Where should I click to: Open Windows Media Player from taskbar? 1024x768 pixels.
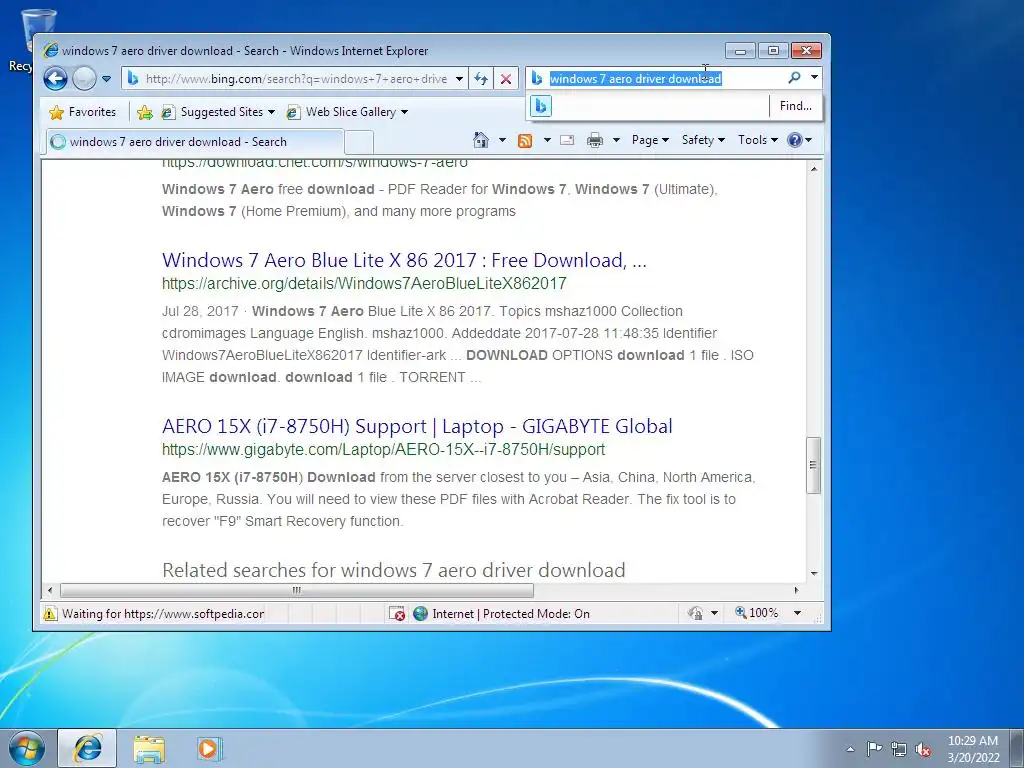point(210,749)
